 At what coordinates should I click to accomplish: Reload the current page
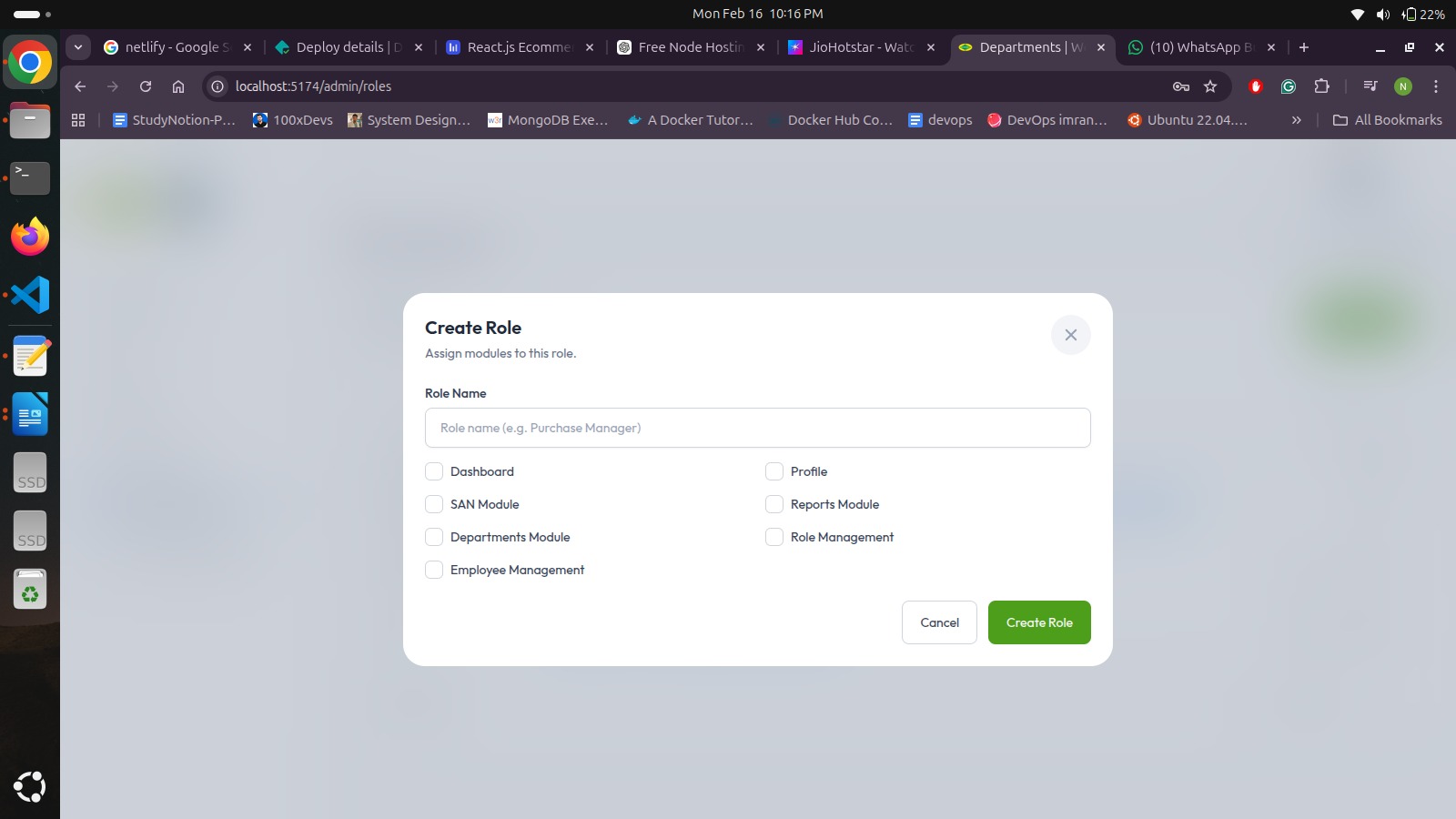click(x=146, y=86)
